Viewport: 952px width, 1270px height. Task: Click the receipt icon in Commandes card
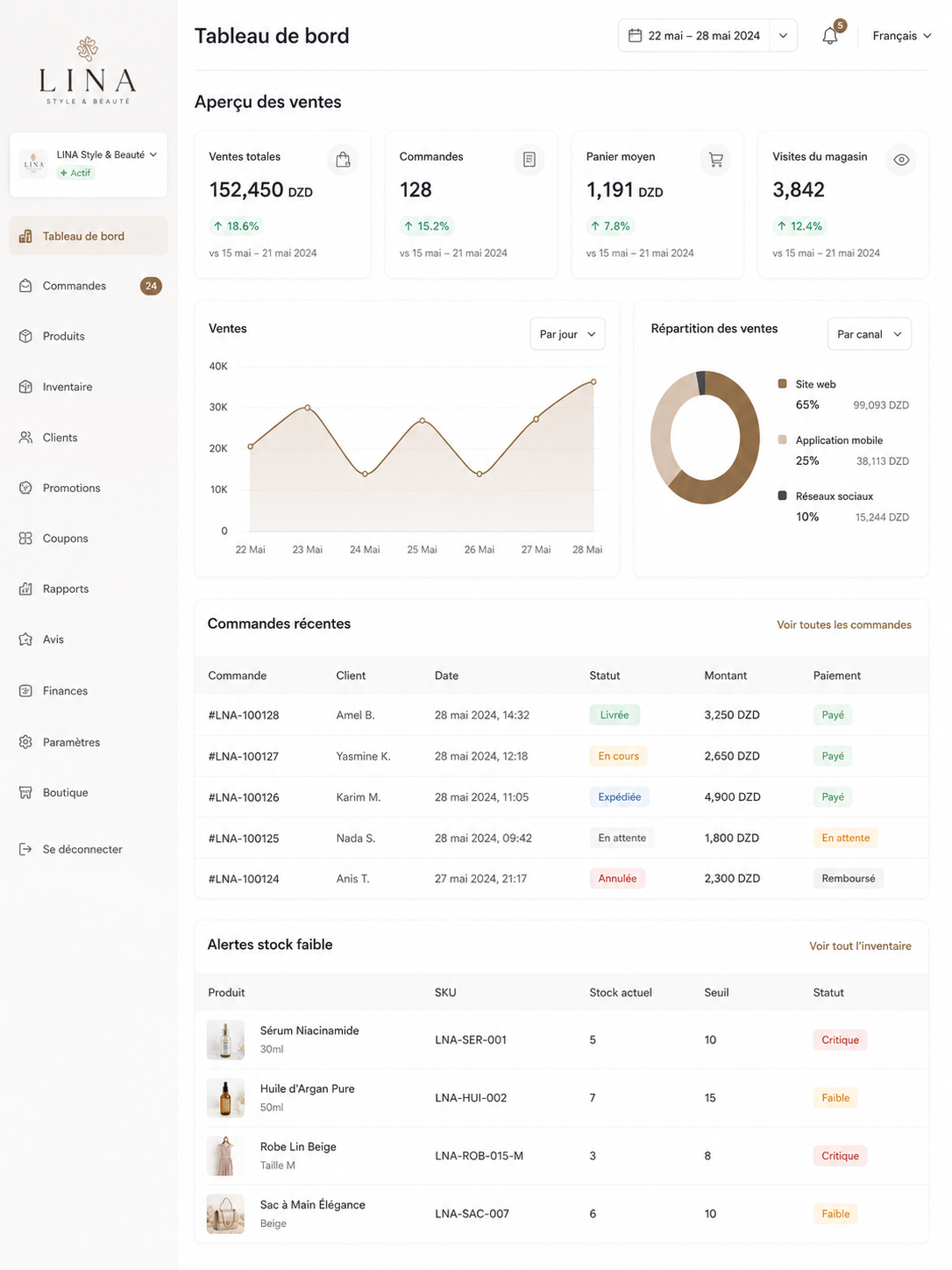point(529,160)
